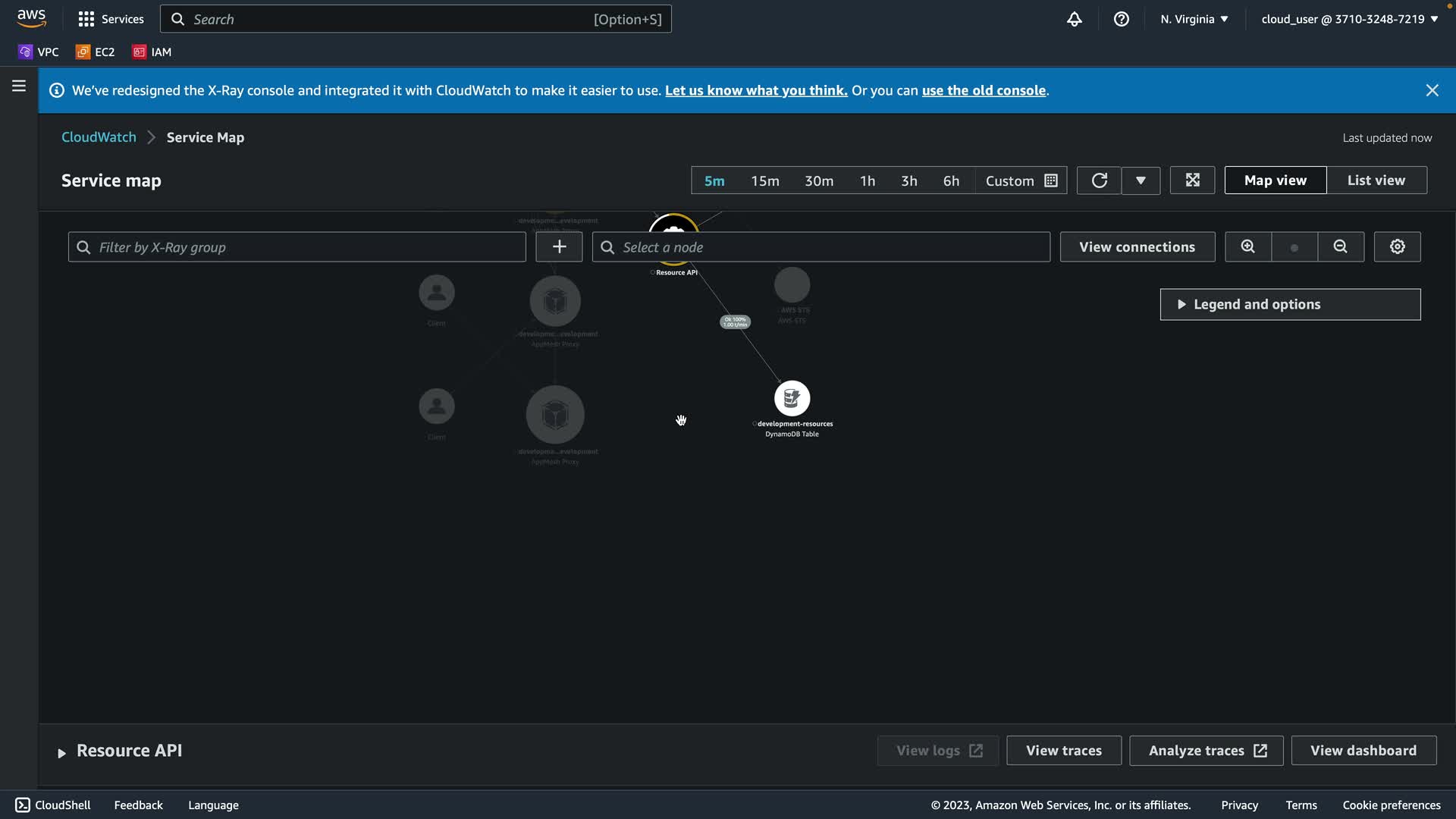This screenshot has width=1456, height=819.
Task: Open the refresh interval dropdown arrow
Action: (1141, 180)
